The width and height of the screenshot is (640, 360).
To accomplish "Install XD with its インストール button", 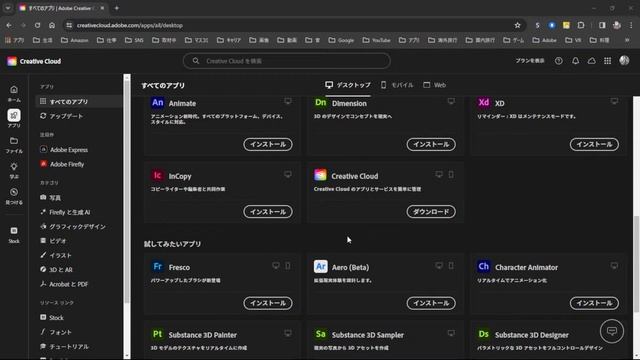I will pos(594,144).
